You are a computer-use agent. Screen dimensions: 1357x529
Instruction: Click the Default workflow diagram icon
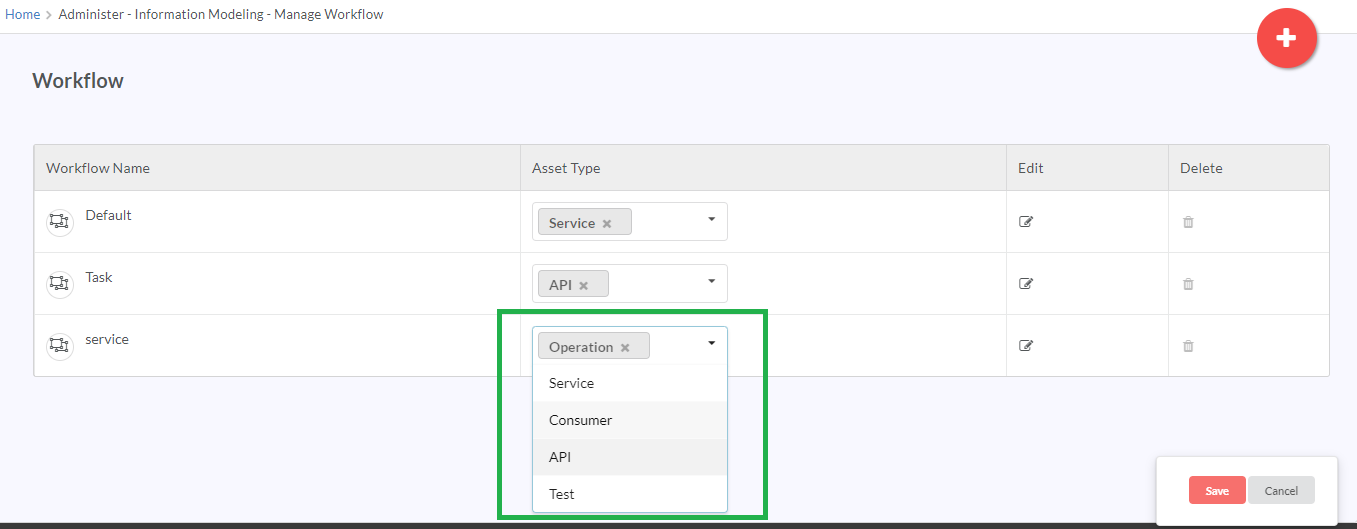pos(60,222)
